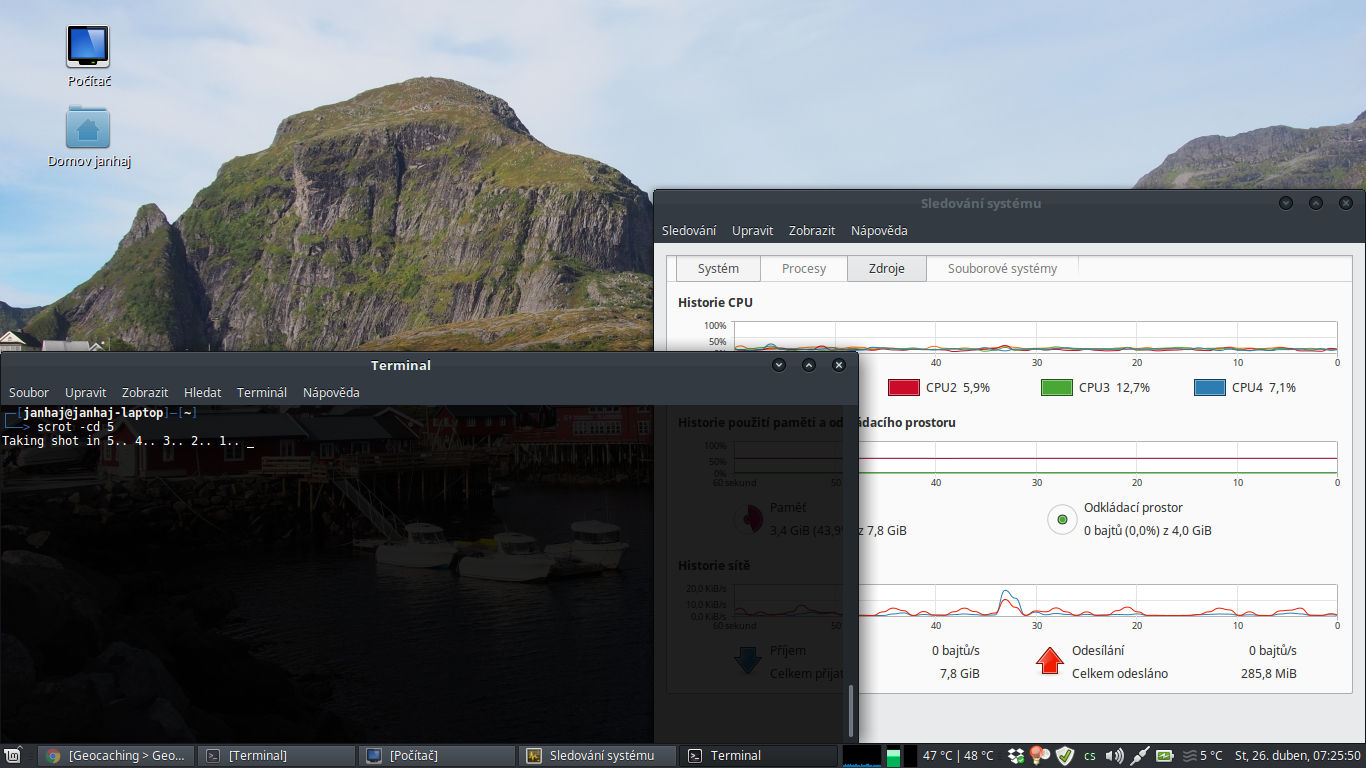
Task: Change the red CPU2 color swatch
Action: [x=904, y=387]
